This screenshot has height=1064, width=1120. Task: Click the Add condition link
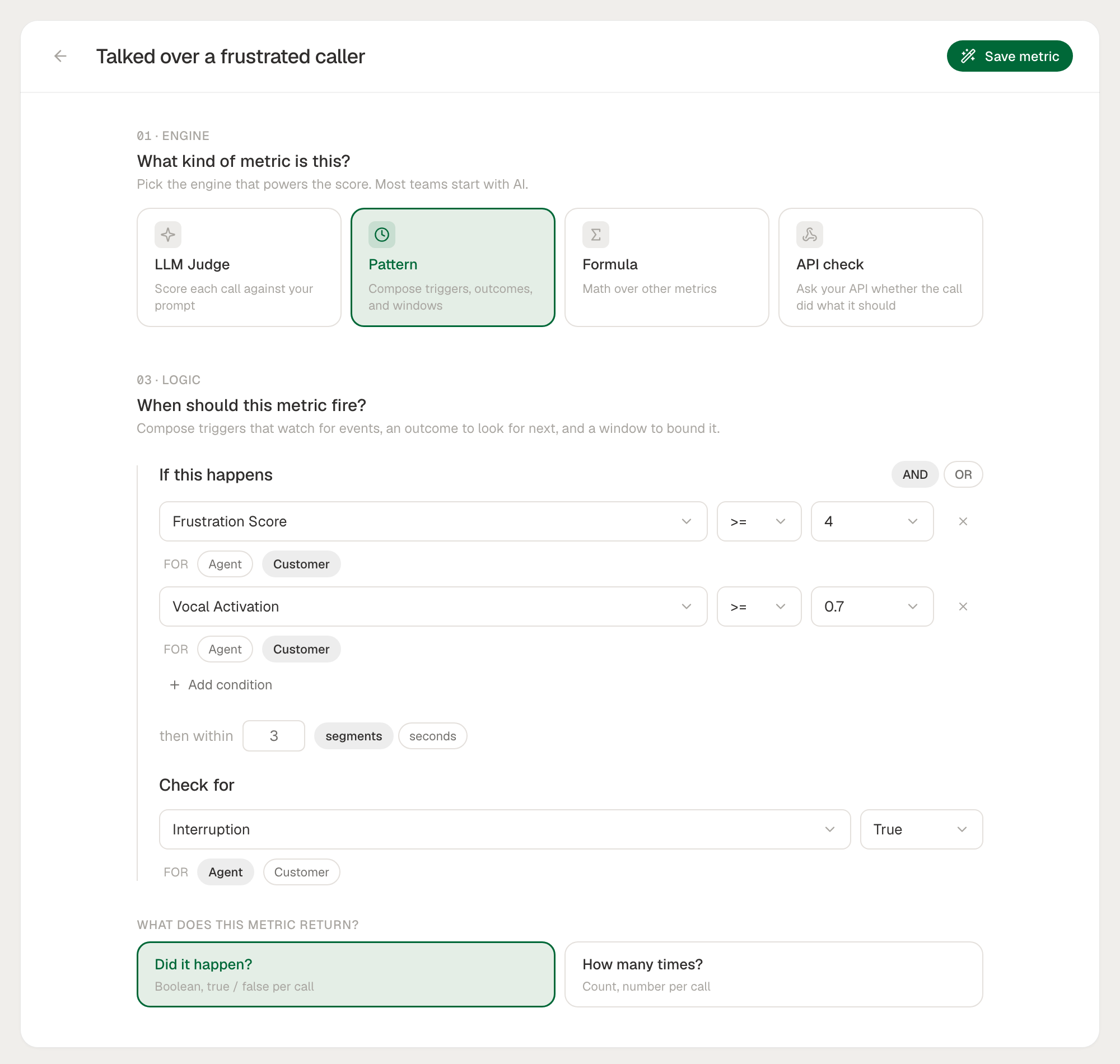(221, 684)
